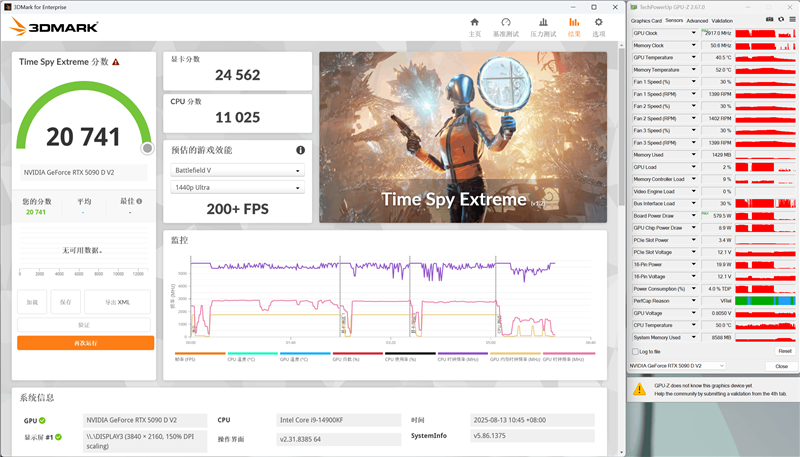Screen dimensions: 800x457
Task: Click the yellow warning icon in GPU-Z notice
Action: pyautogui.click(x=639, y=390)
